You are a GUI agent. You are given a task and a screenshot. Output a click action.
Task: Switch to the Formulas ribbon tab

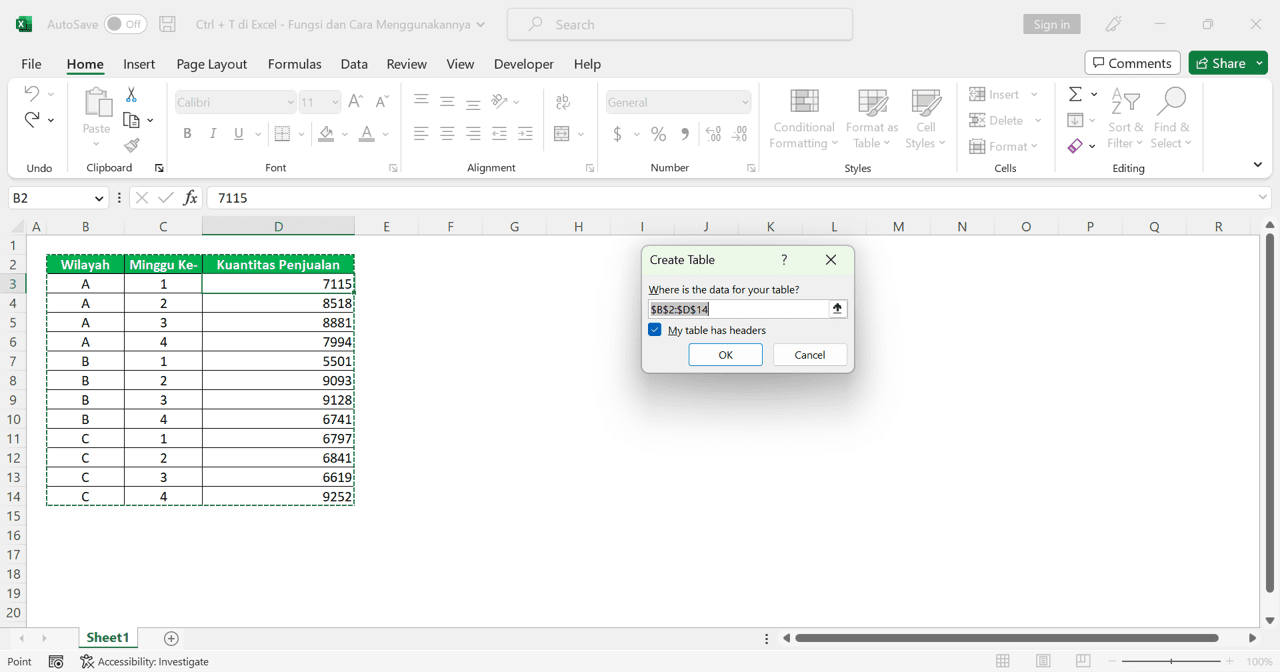[294, 64]
